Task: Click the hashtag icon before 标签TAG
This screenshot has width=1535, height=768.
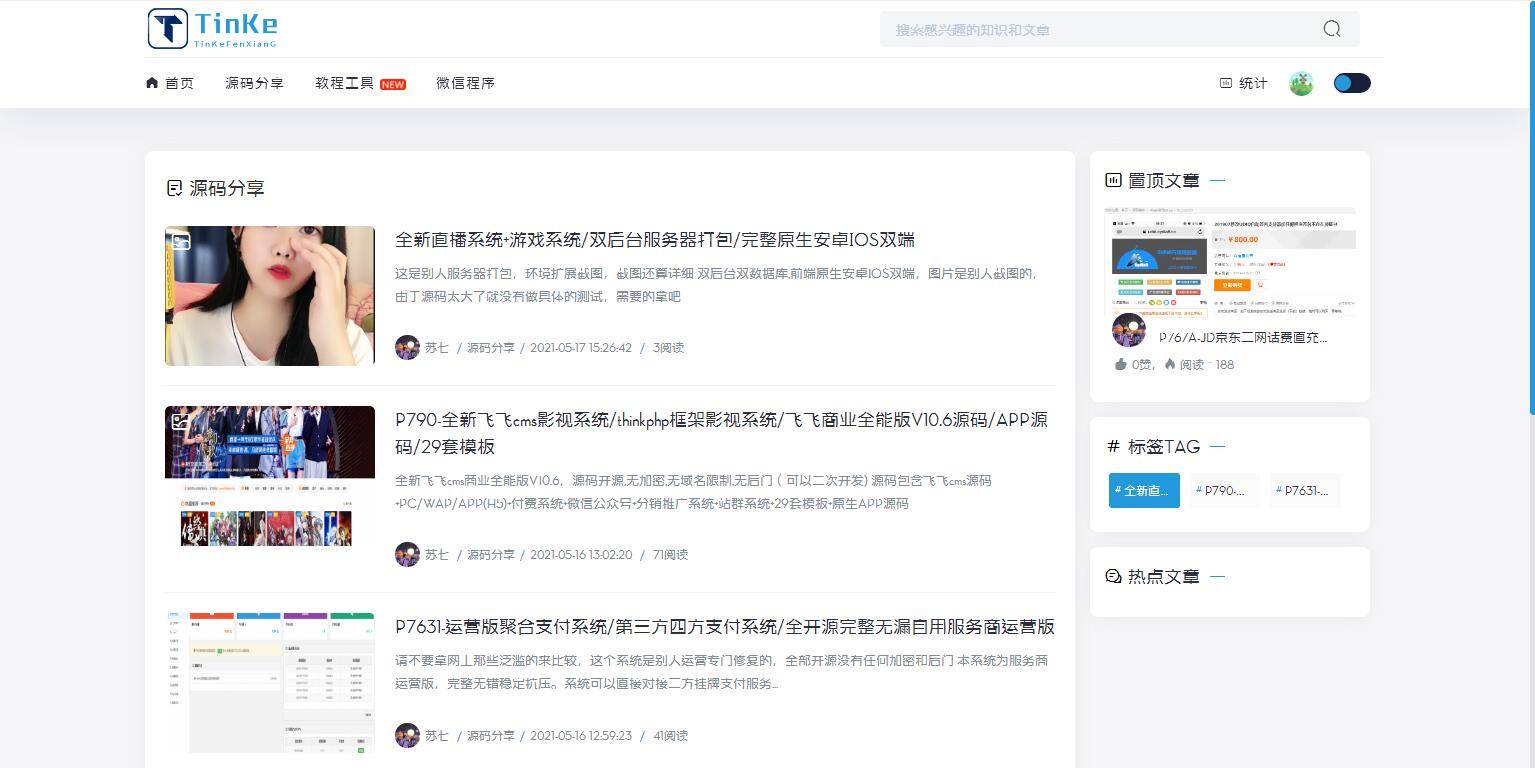Action: tap(1113, 447)
